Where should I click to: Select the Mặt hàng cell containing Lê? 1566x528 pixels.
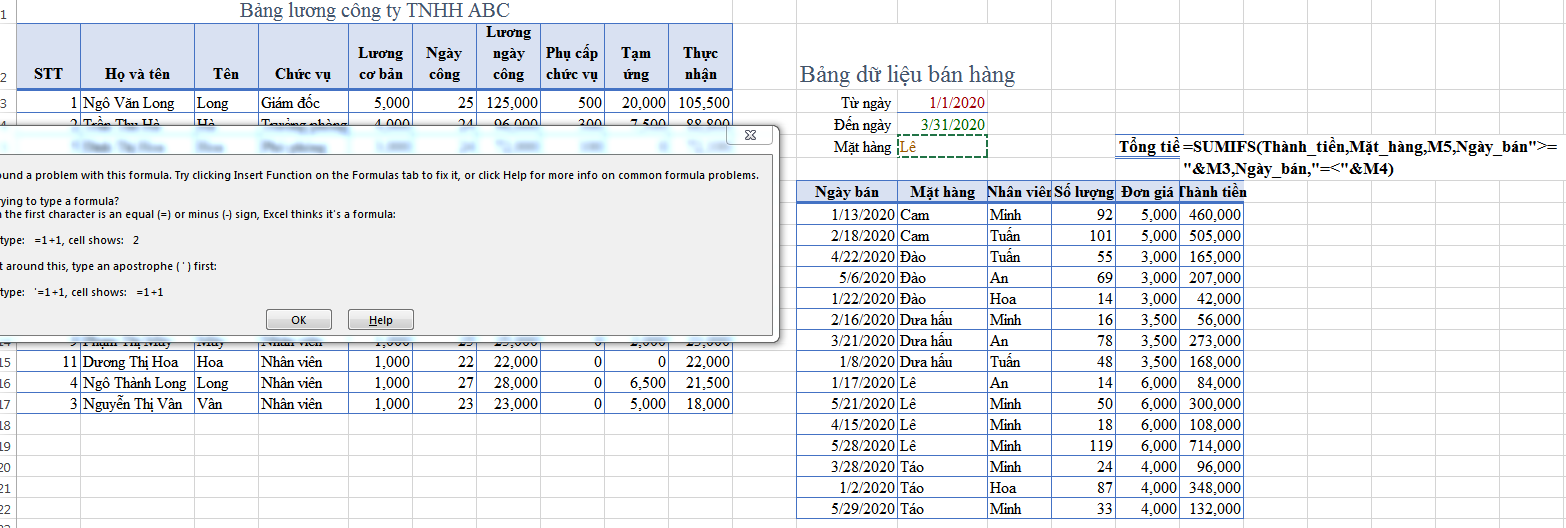pos(942,147)
